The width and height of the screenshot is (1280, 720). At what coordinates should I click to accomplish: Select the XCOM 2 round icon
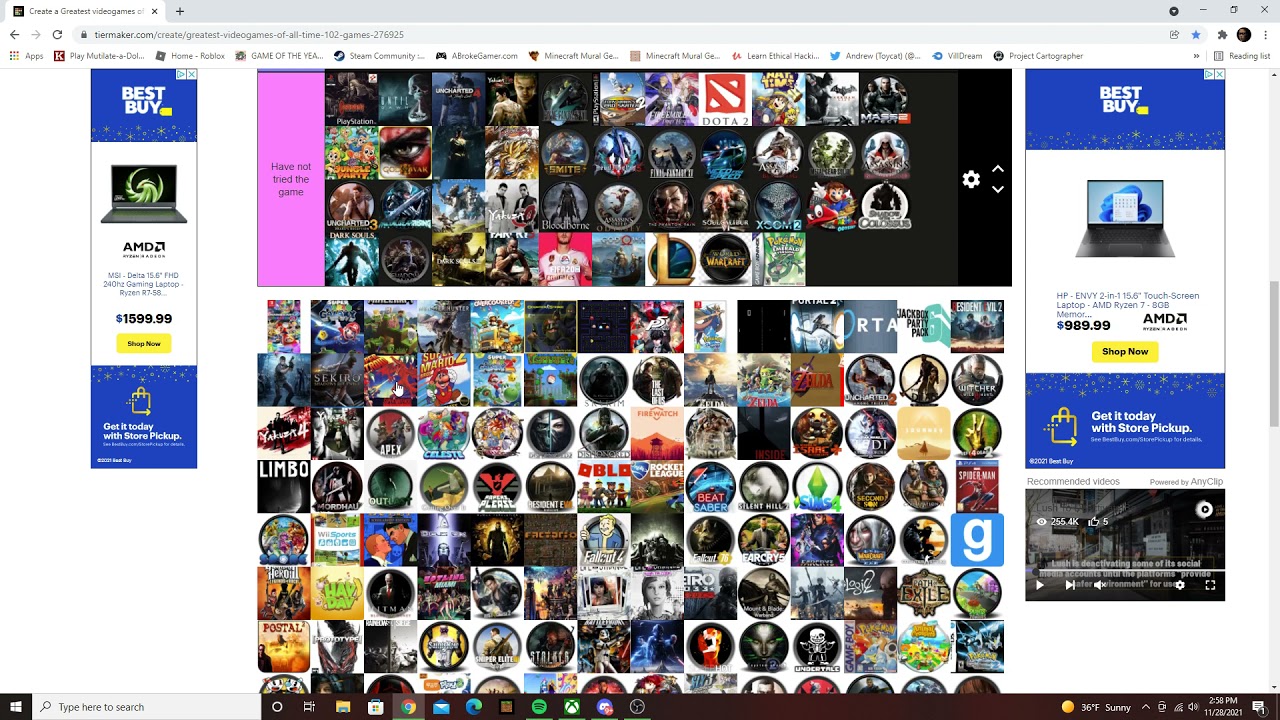pyautogui.click(x=778, y=206)
